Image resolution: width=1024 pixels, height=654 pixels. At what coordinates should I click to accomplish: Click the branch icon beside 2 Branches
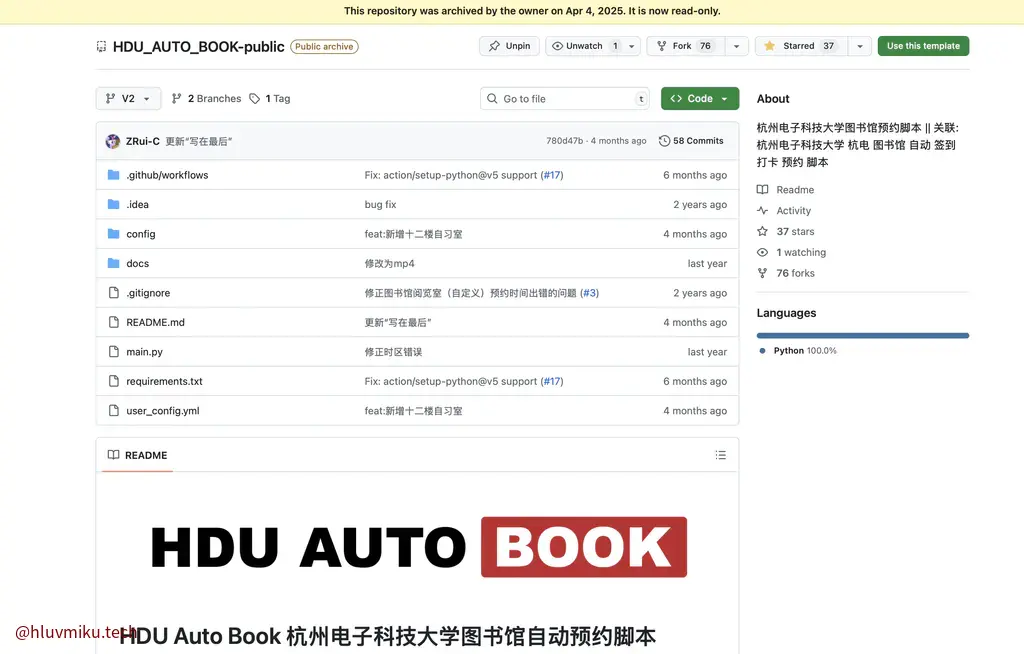click(176, 99)
